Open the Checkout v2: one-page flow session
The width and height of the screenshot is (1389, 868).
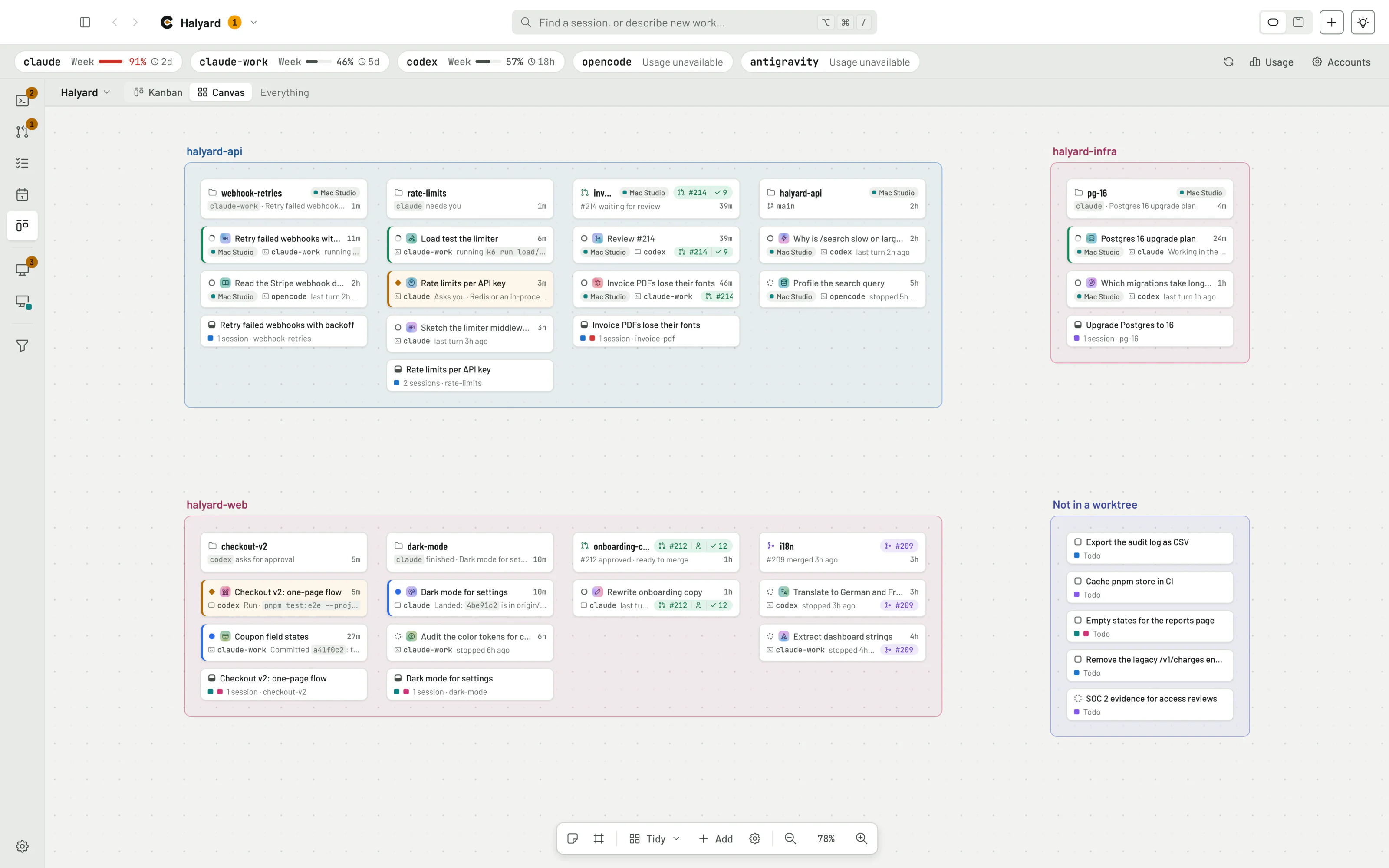click(284, 598)
